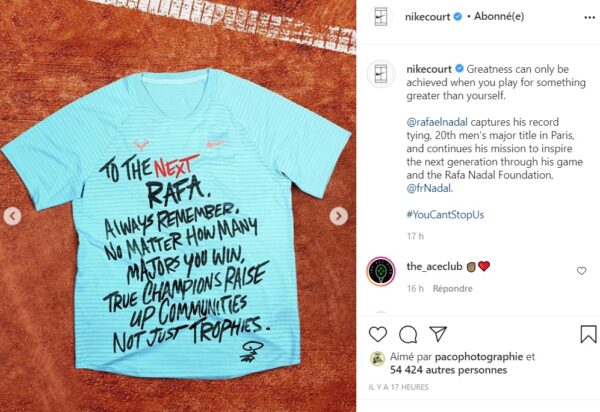600x412 pixels.
Task: Open comments with the speech bubble icon
Action: coord(408,335)
